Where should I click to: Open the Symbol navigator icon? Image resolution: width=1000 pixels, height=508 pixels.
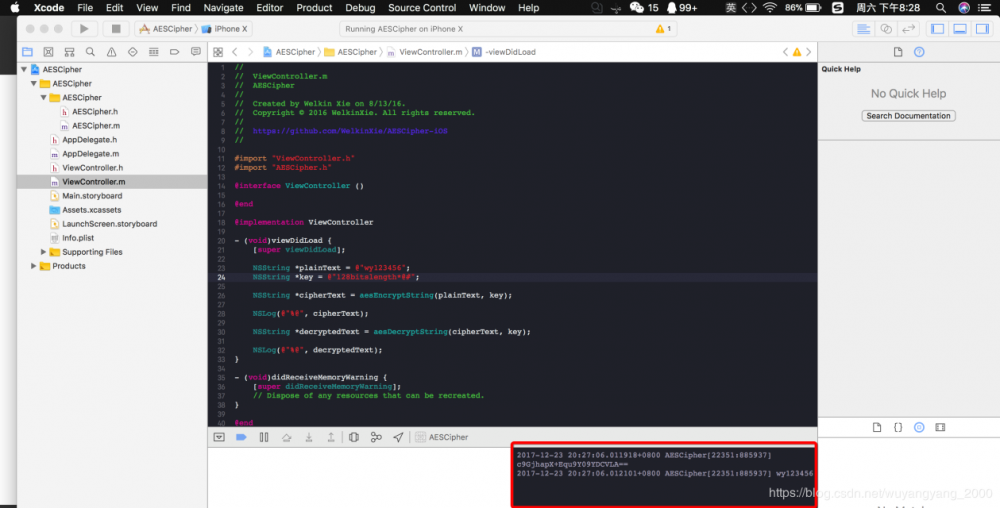[70, 52]
